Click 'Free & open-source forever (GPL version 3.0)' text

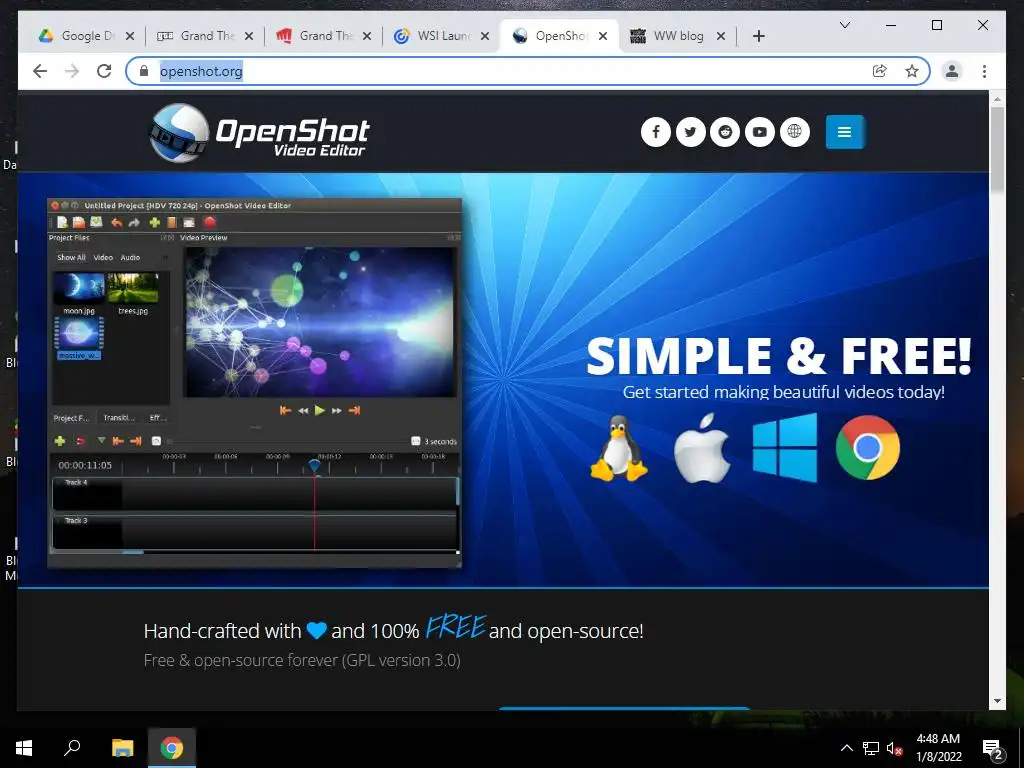pos(302,660)
